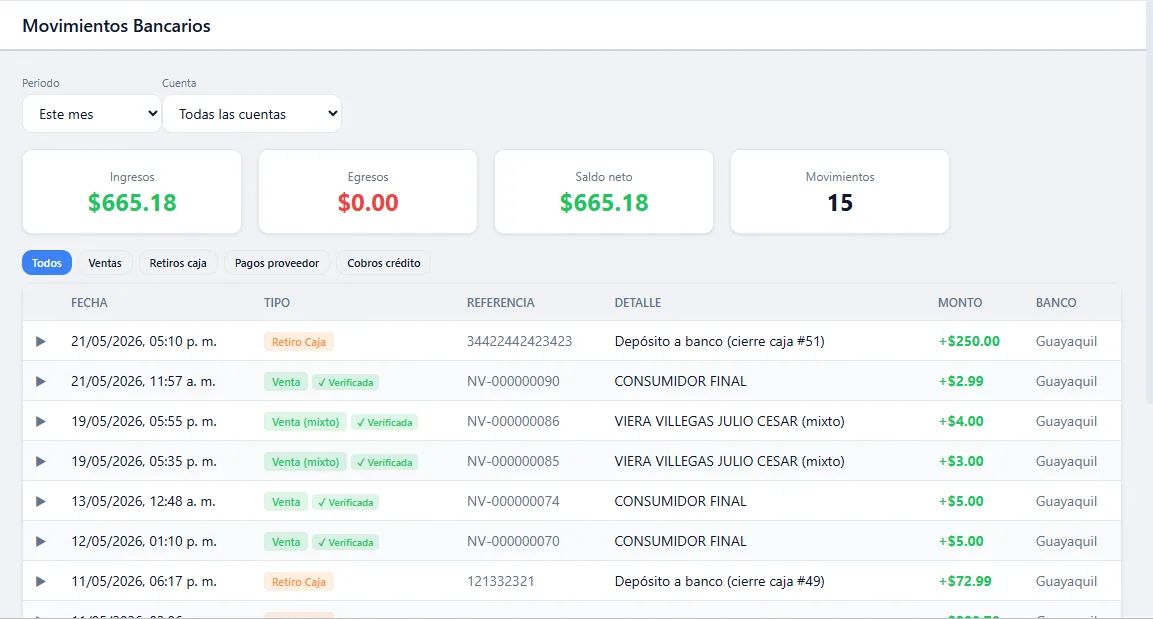Click reference NV-000000090

[x=513, y=382]
